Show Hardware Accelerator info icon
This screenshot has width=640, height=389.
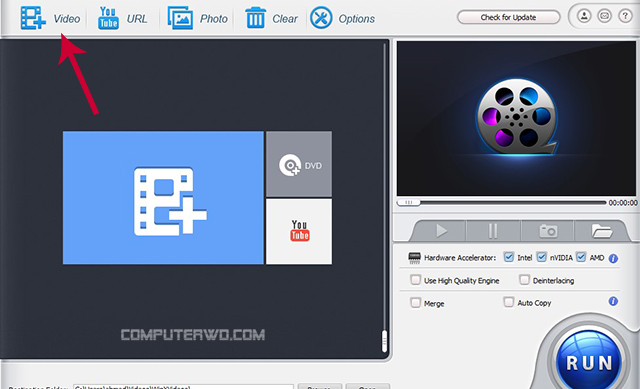pyautogui.click(x=613, y=258)
